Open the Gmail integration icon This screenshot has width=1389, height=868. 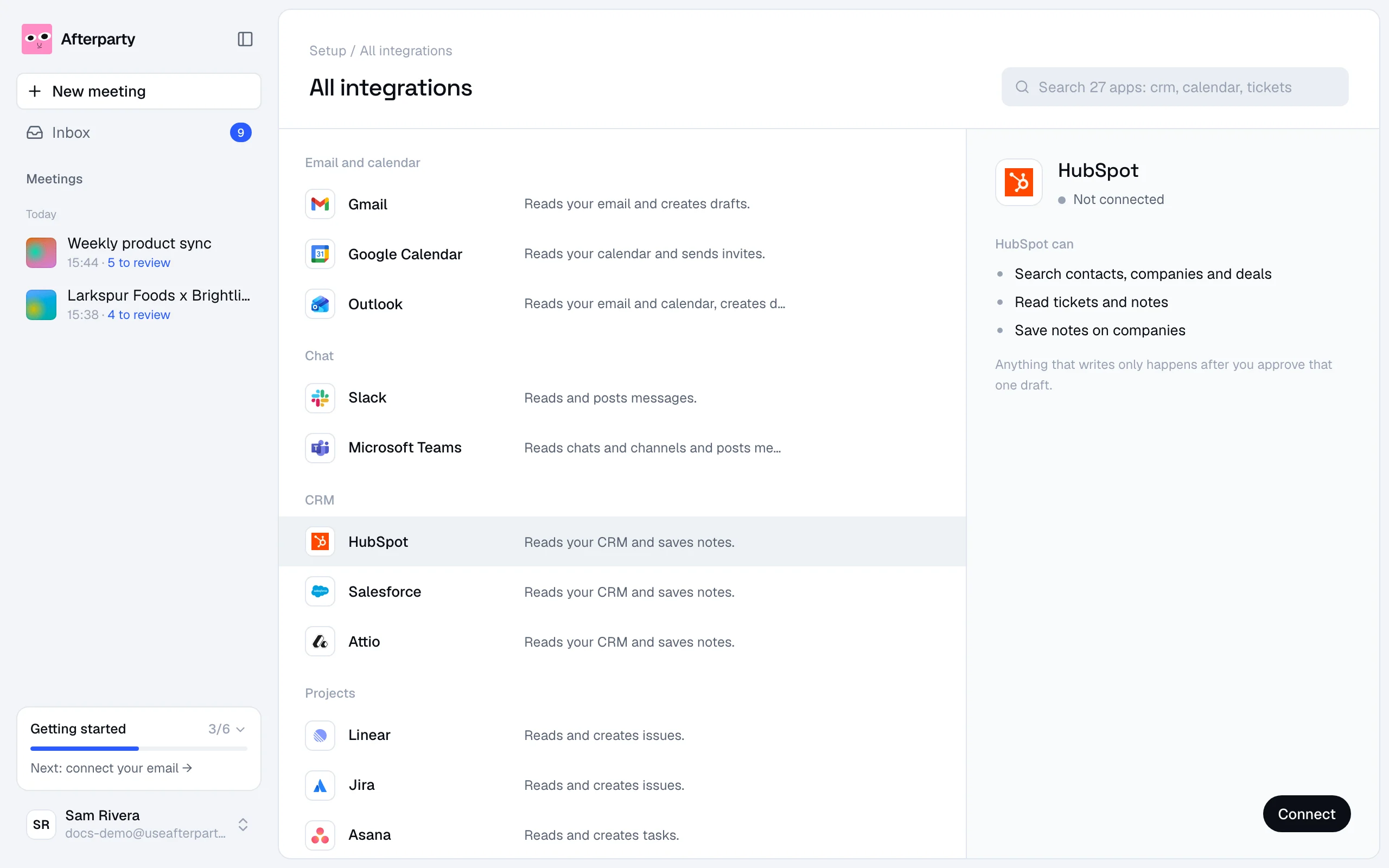point(320,204)
